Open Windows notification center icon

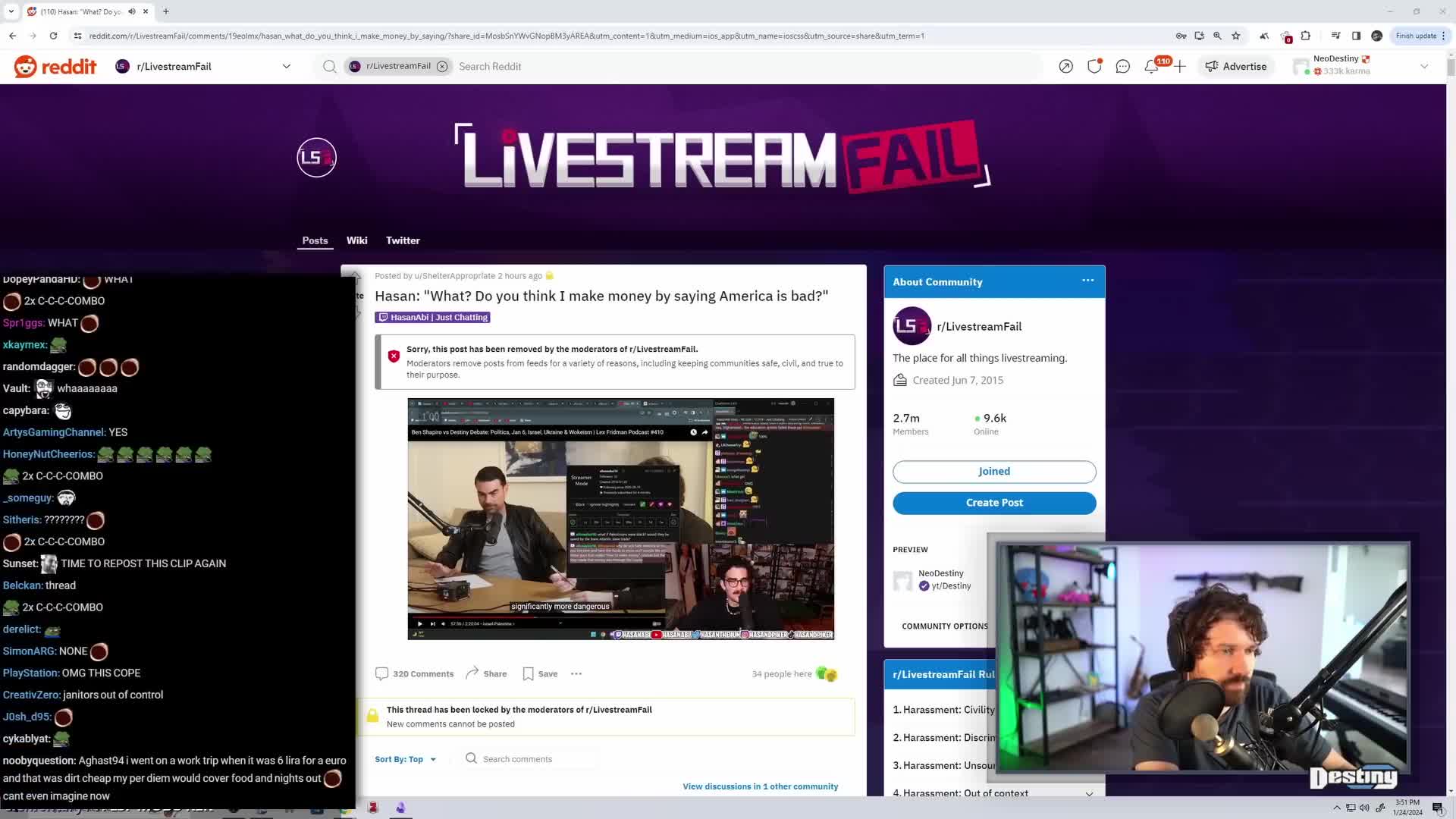click(x=1438, y=808)
